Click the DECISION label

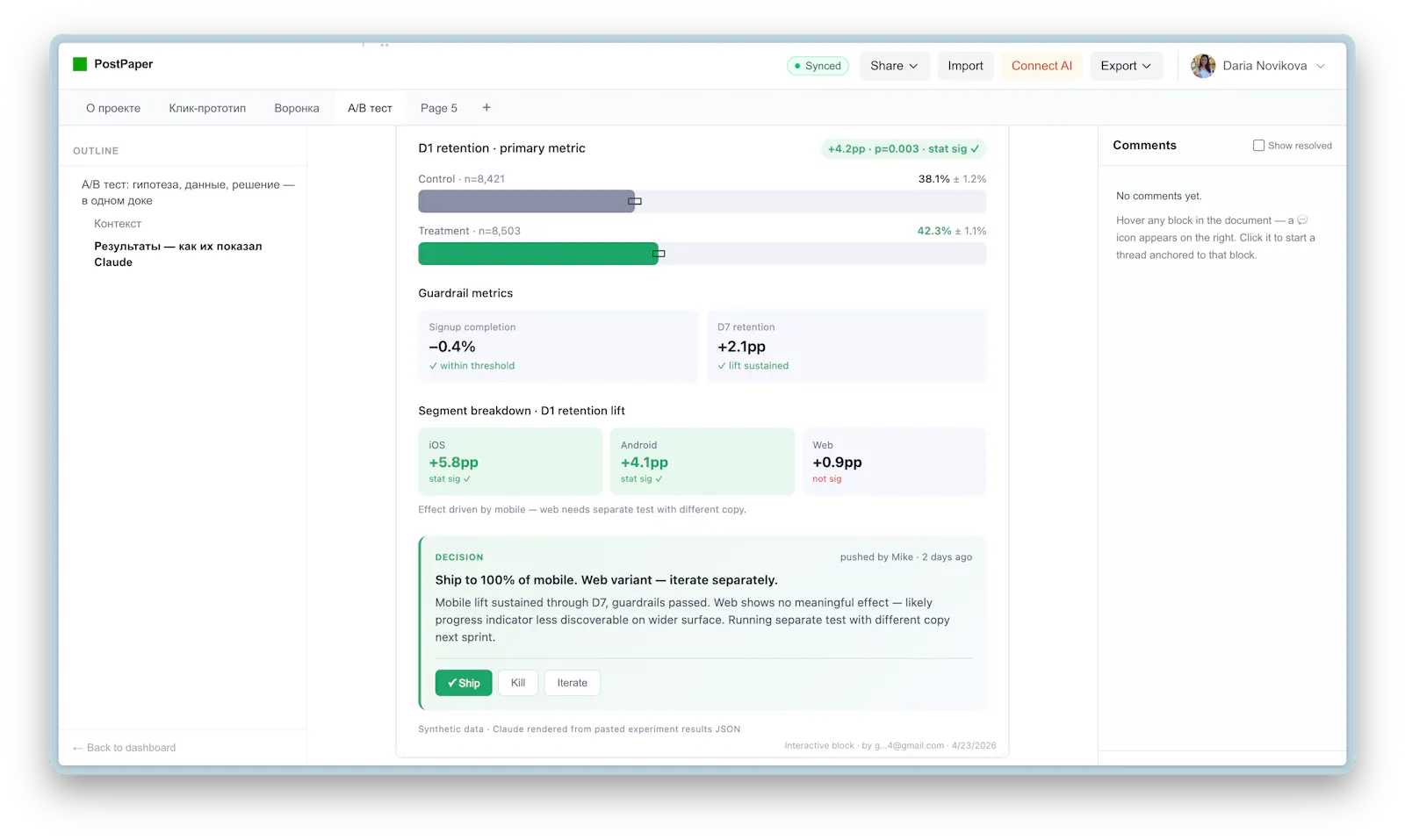459,557
